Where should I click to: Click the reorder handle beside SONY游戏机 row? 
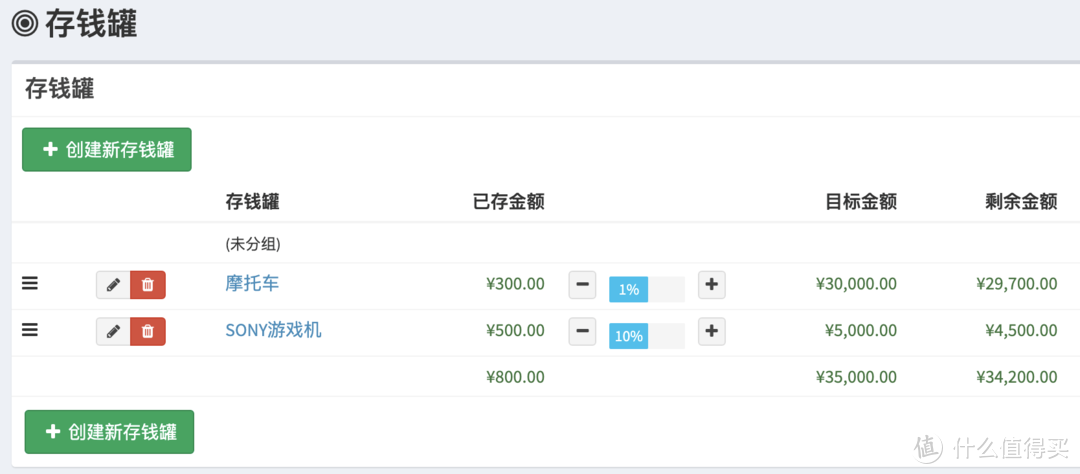click(x=30, y=330)
